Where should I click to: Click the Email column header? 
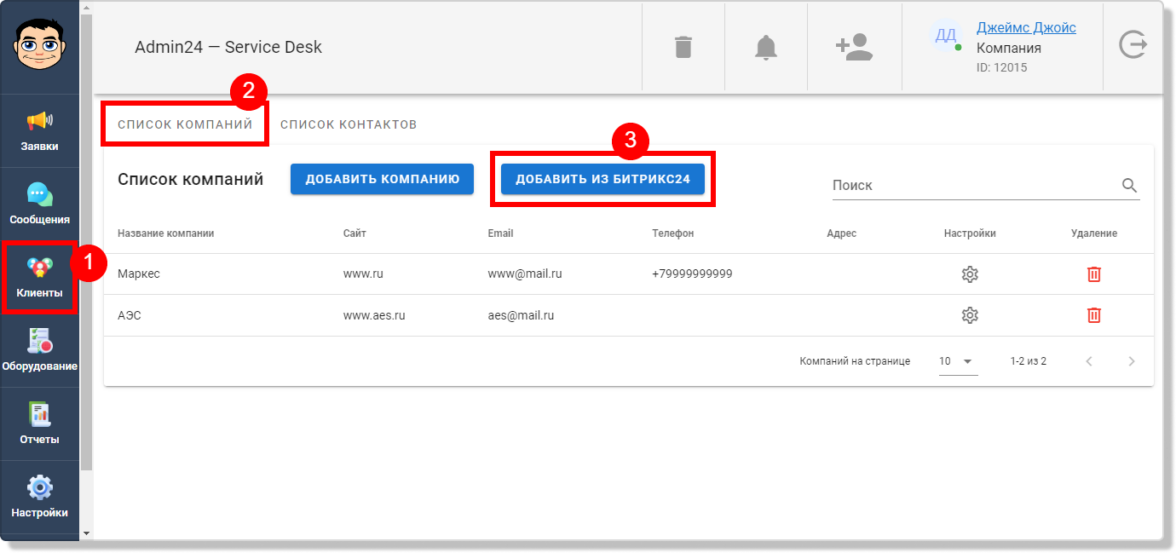pos(500,233)
